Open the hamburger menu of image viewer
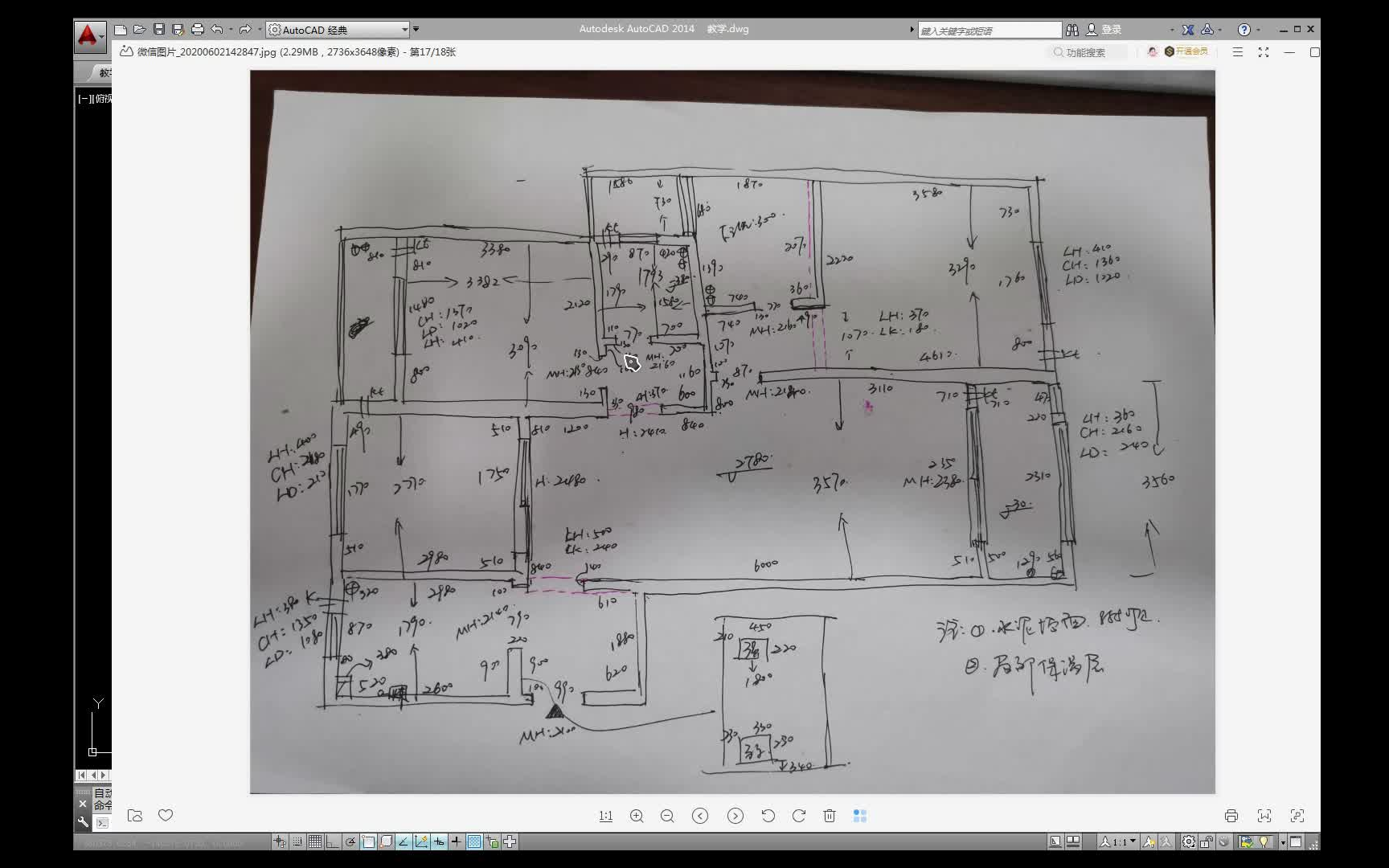Viewport: 1389px width, 868px height. click(1238, 52)
